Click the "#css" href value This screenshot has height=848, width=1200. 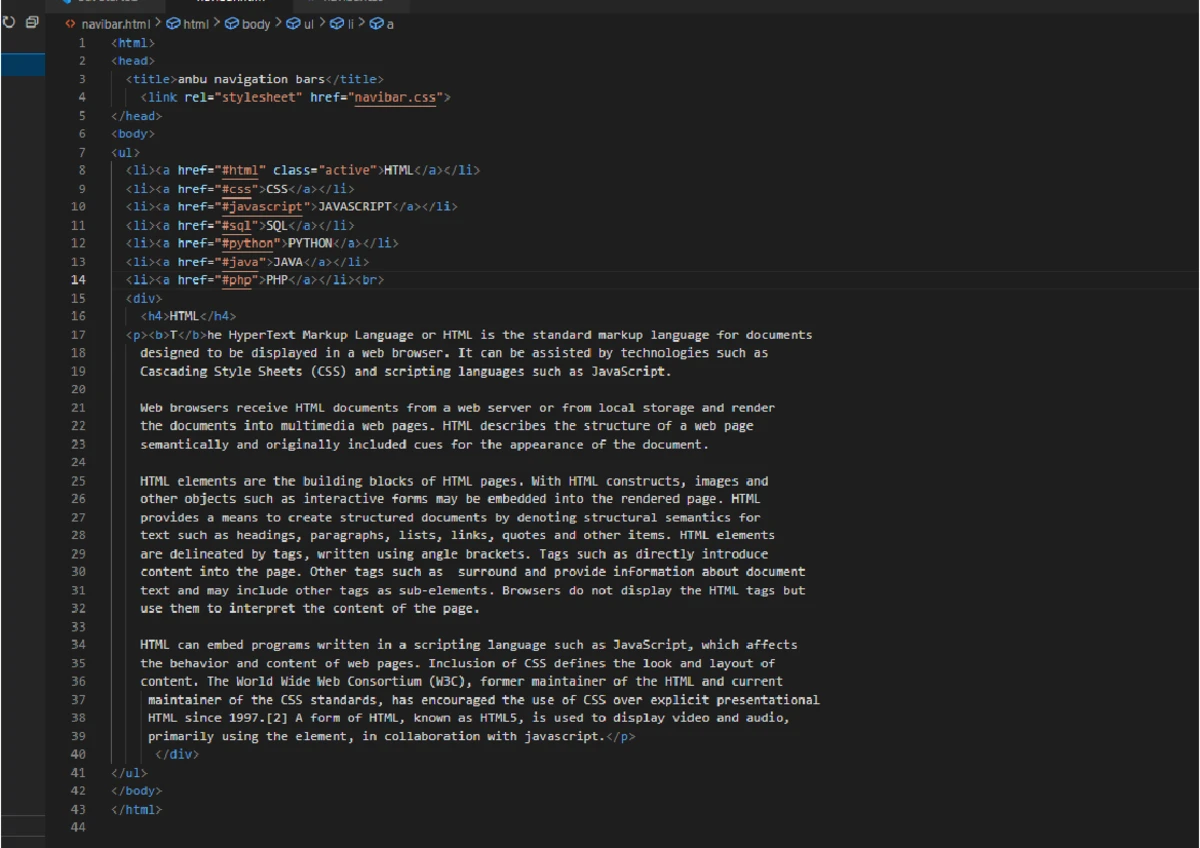(237, 188)
